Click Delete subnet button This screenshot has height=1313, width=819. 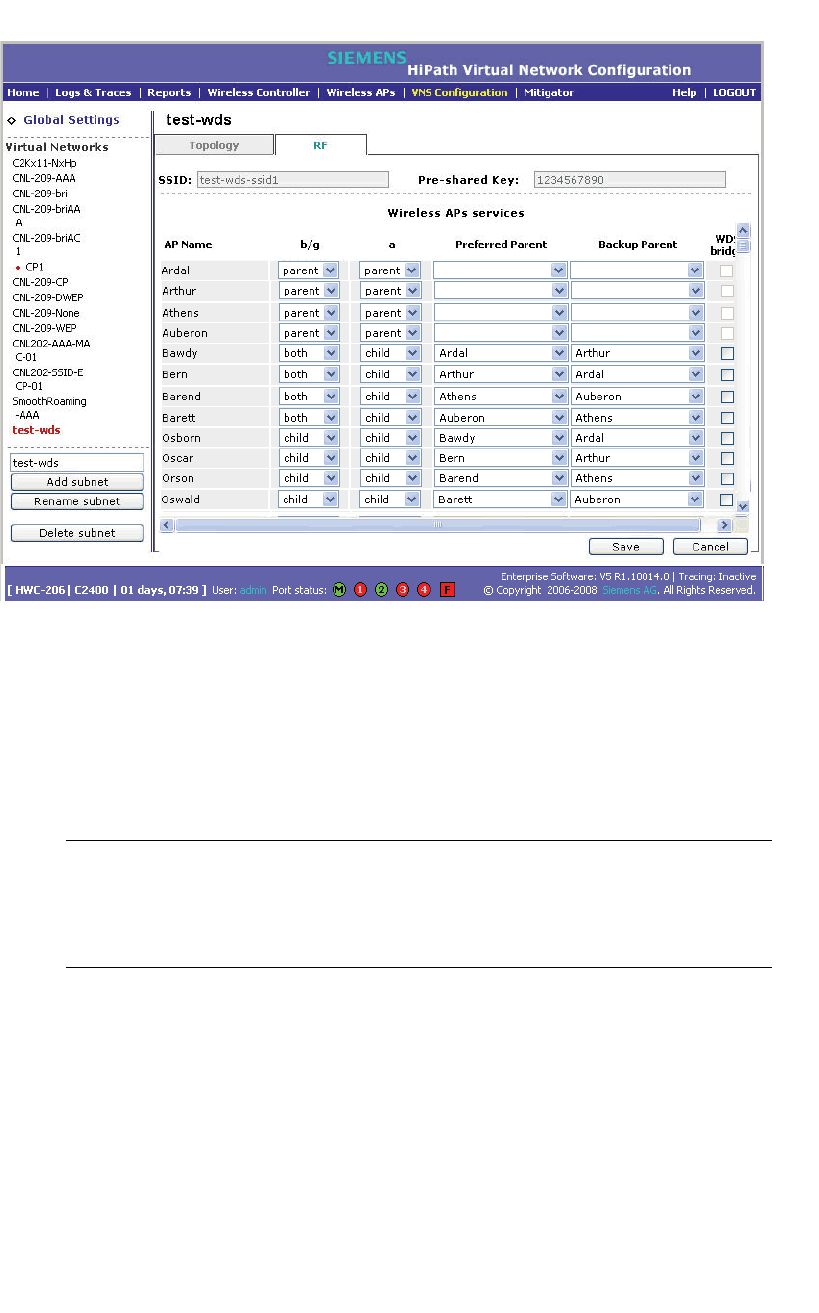pos(77,533)
